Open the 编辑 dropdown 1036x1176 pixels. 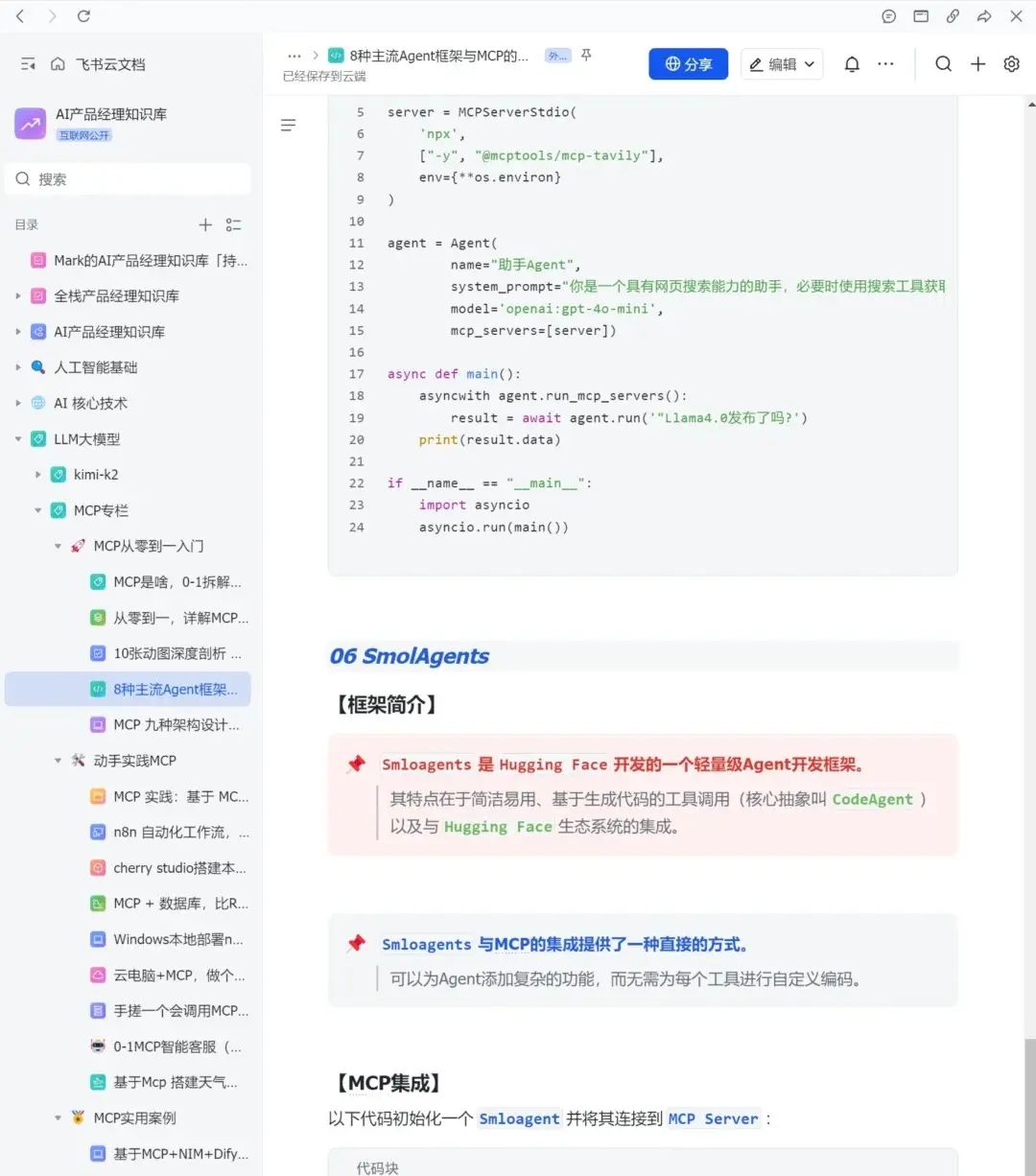[x=782, y=63]
